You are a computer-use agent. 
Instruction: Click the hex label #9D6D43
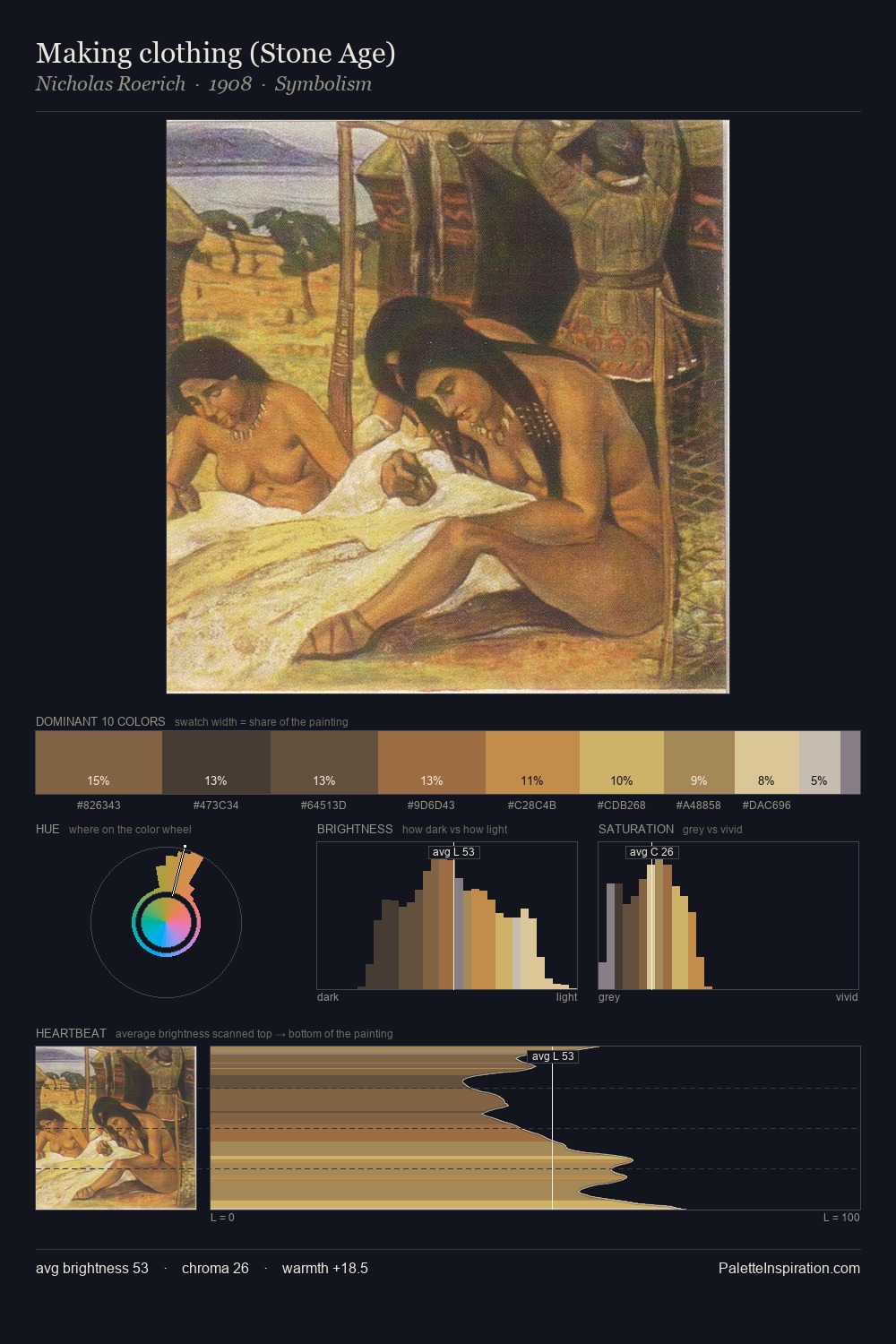pos(431,806)
